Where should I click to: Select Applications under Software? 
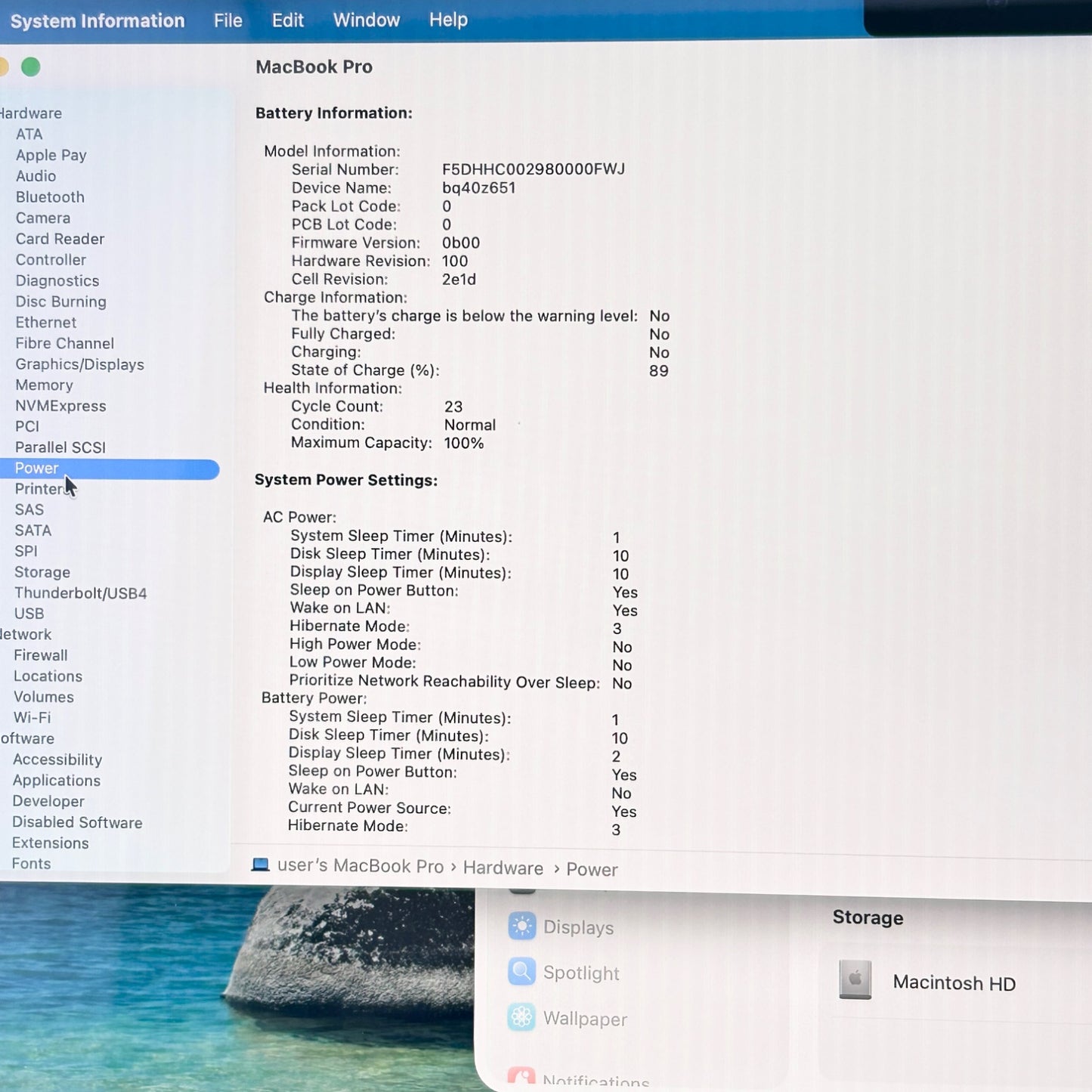point(57,781)
